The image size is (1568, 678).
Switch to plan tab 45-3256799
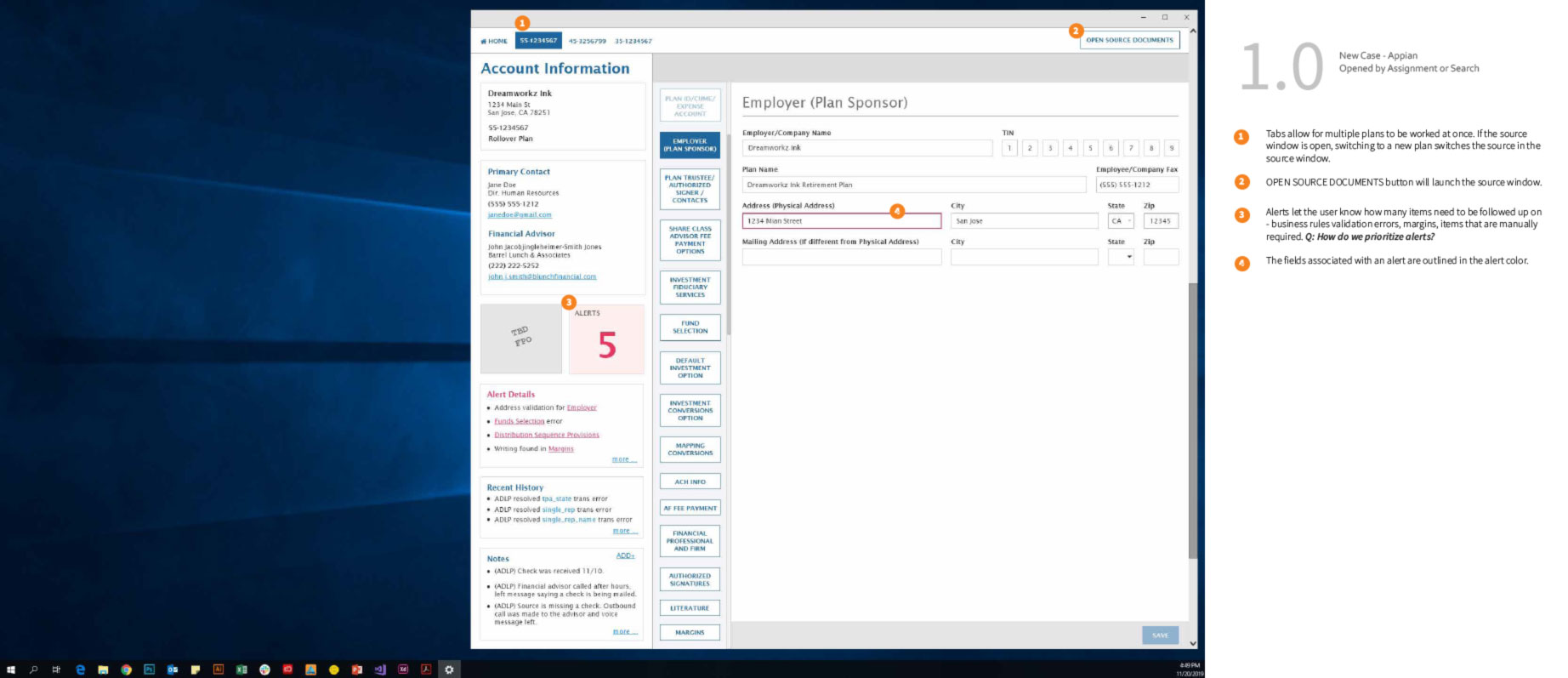pyautogui.click(x=587, y=41)
